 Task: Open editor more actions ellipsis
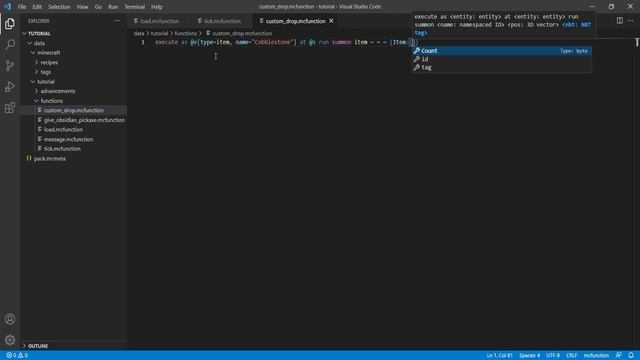click(631, 21)
